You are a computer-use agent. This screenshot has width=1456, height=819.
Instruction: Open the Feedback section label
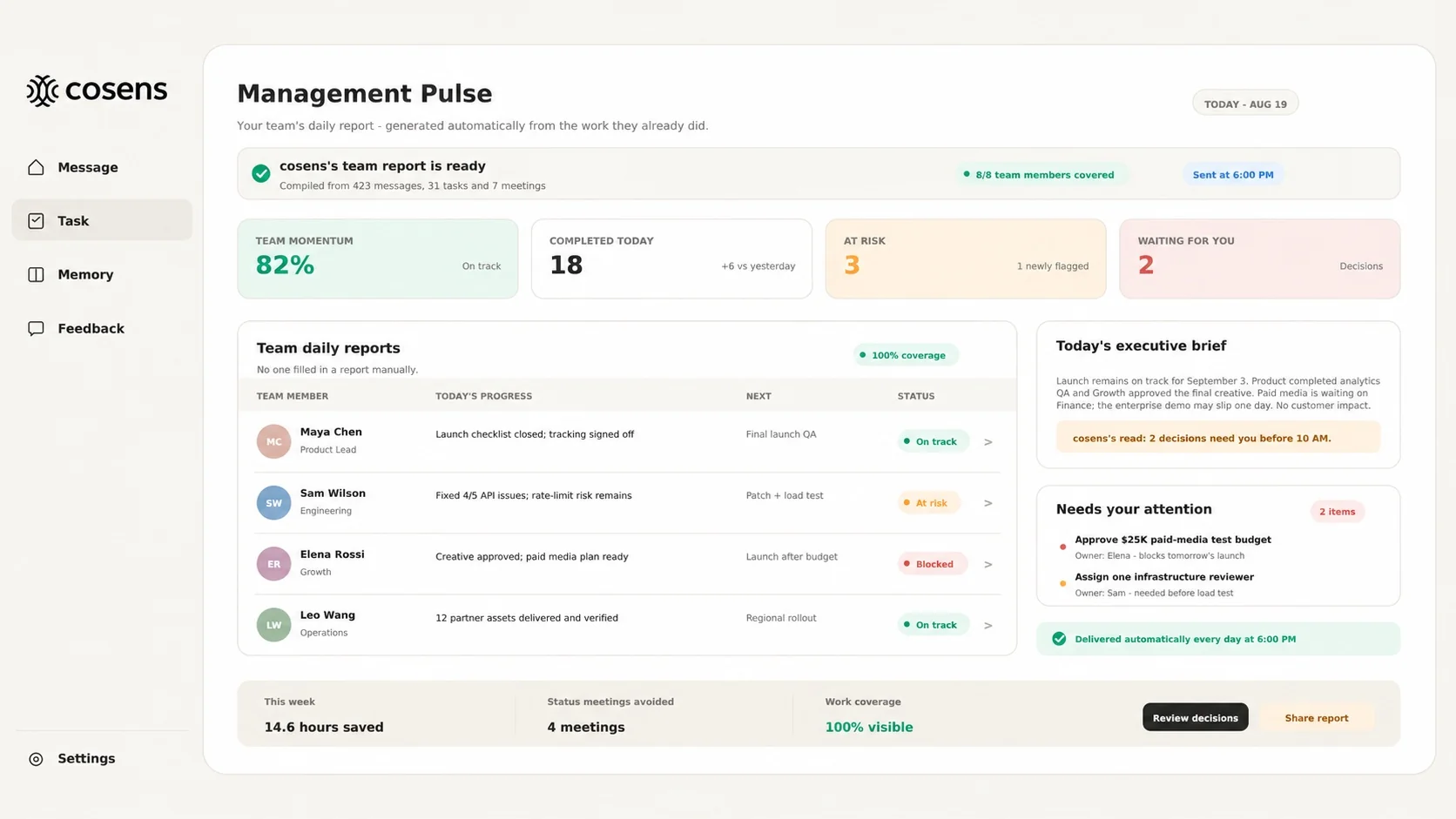(x=91, y=329)
